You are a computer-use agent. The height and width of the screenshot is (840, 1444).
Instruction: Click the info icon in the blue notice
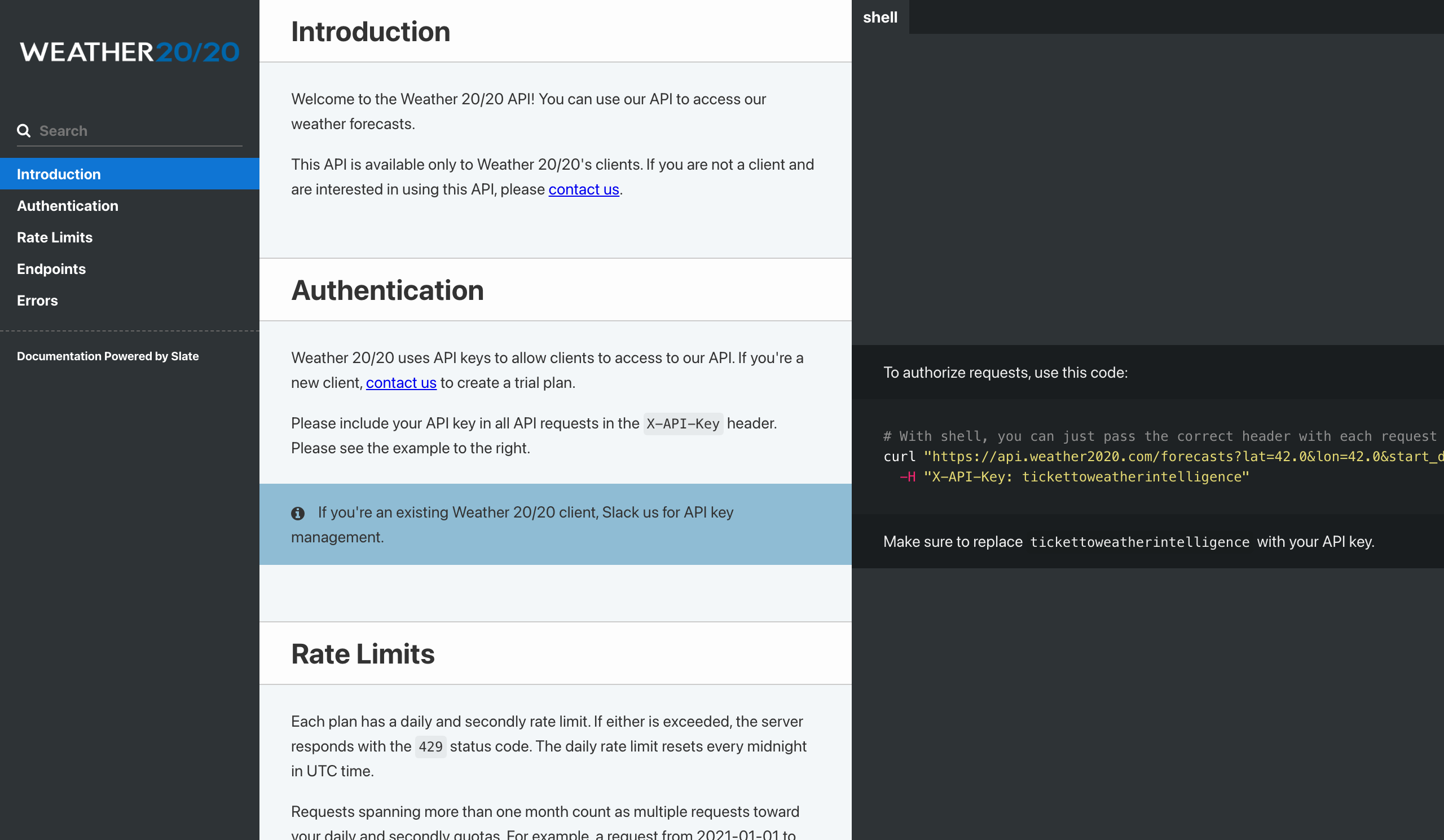297,513
